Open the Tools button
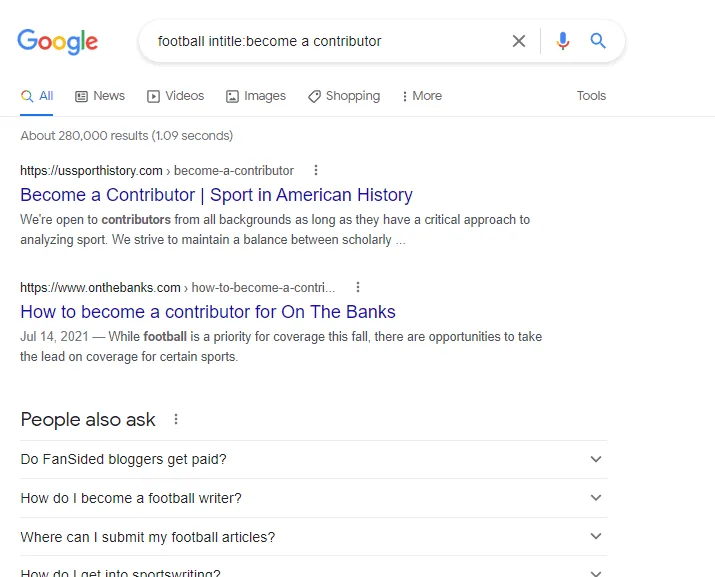This screenshot has height=577, width=715. coord(591,96)
